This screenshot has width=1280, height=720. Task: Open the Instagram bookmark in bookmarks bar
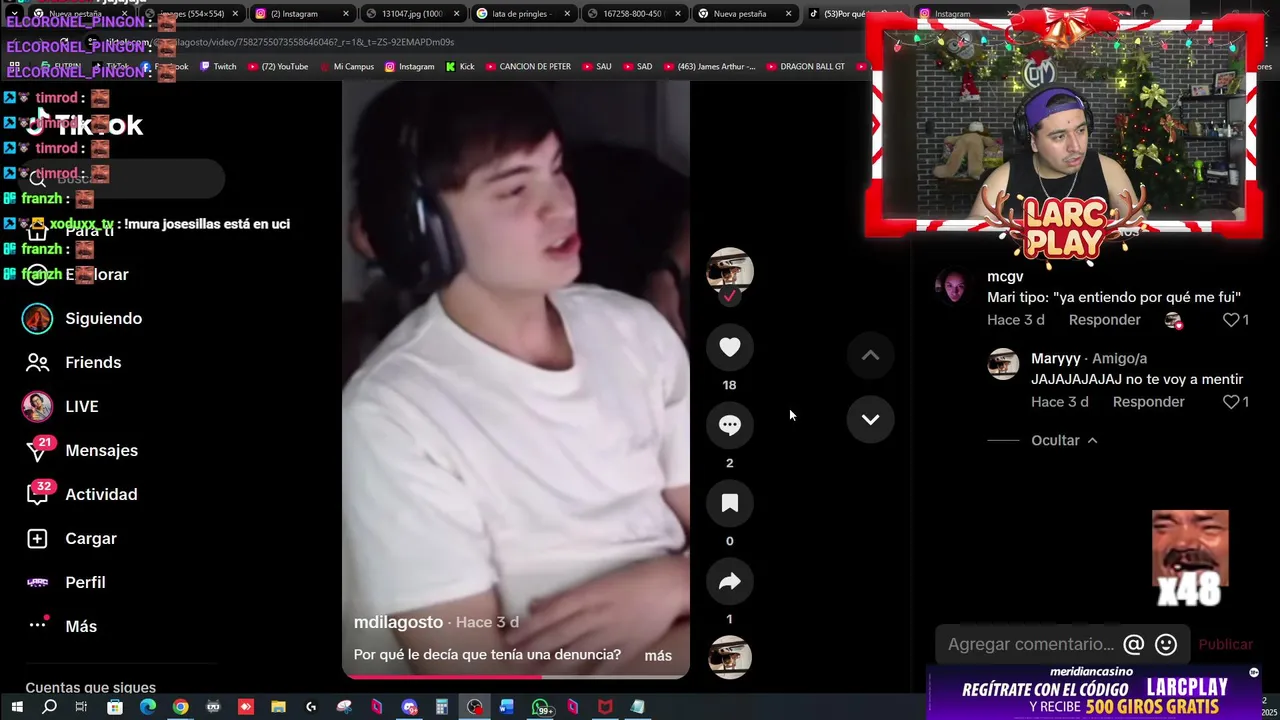tap(410, 67)
